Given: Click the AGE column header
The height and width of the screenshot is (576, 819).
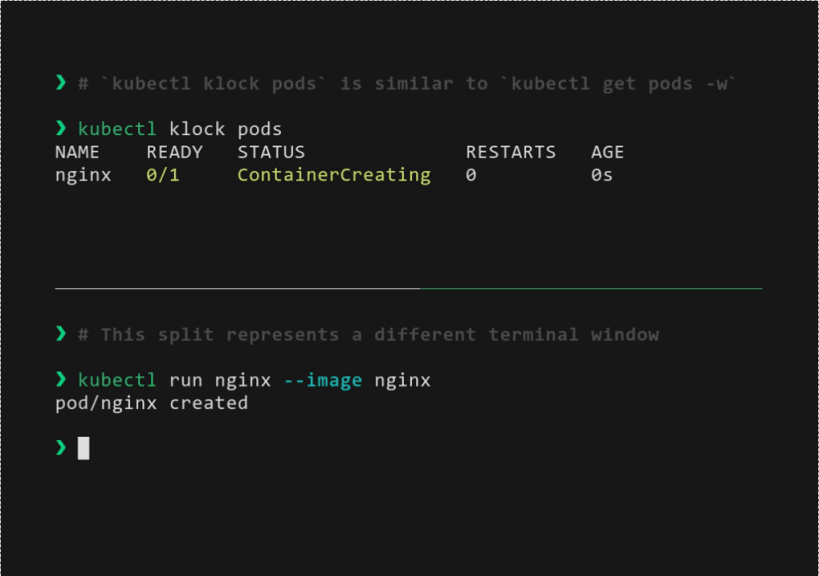Looking at the screenshot, I should coord(607,152).
